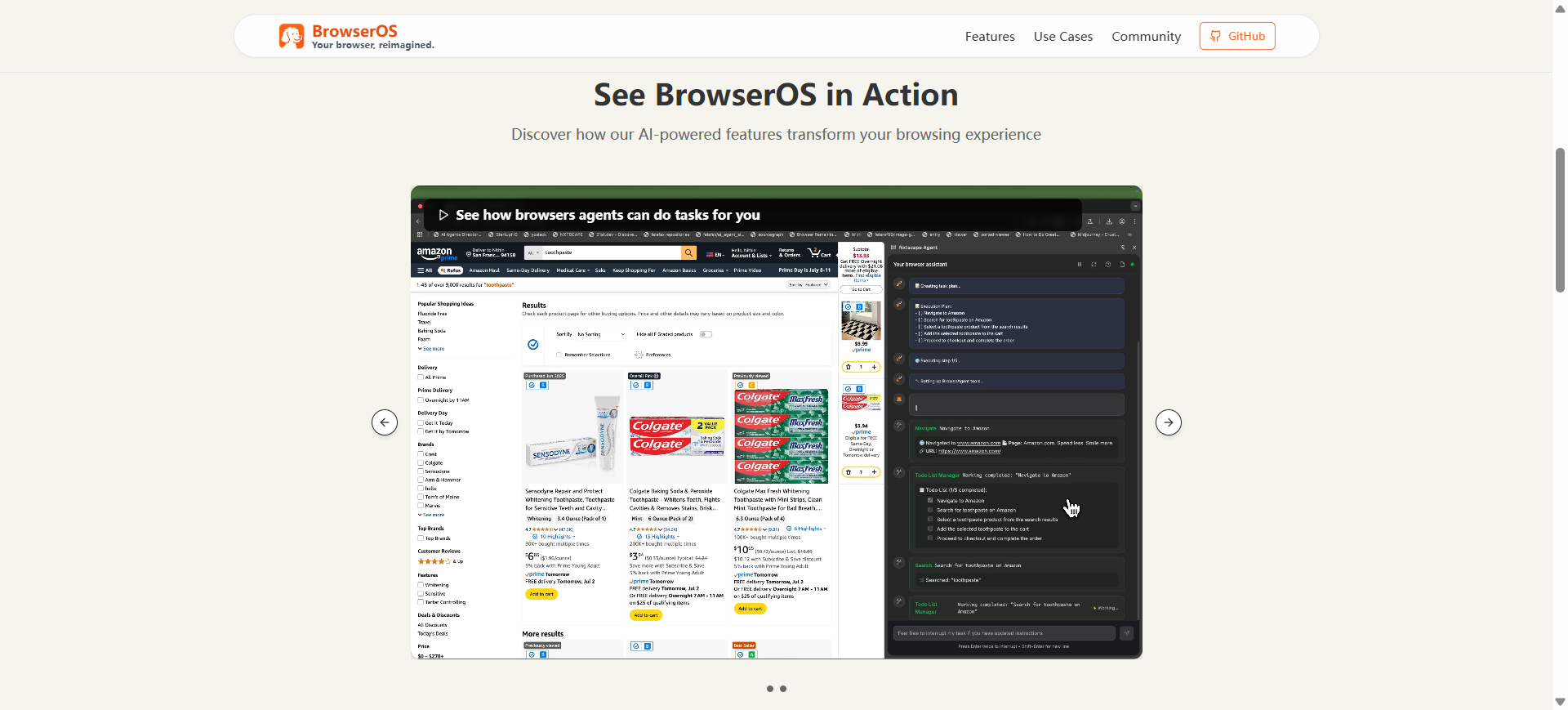Filter by four stars & Up reviews

440,561
